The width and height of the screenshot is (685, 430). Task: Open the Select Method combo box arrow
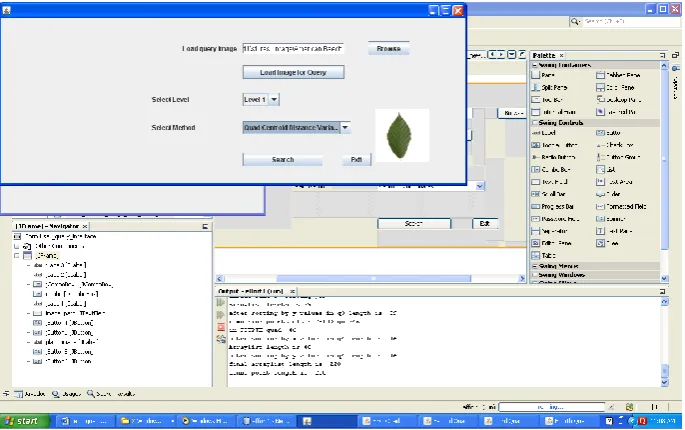coord(345,128)
